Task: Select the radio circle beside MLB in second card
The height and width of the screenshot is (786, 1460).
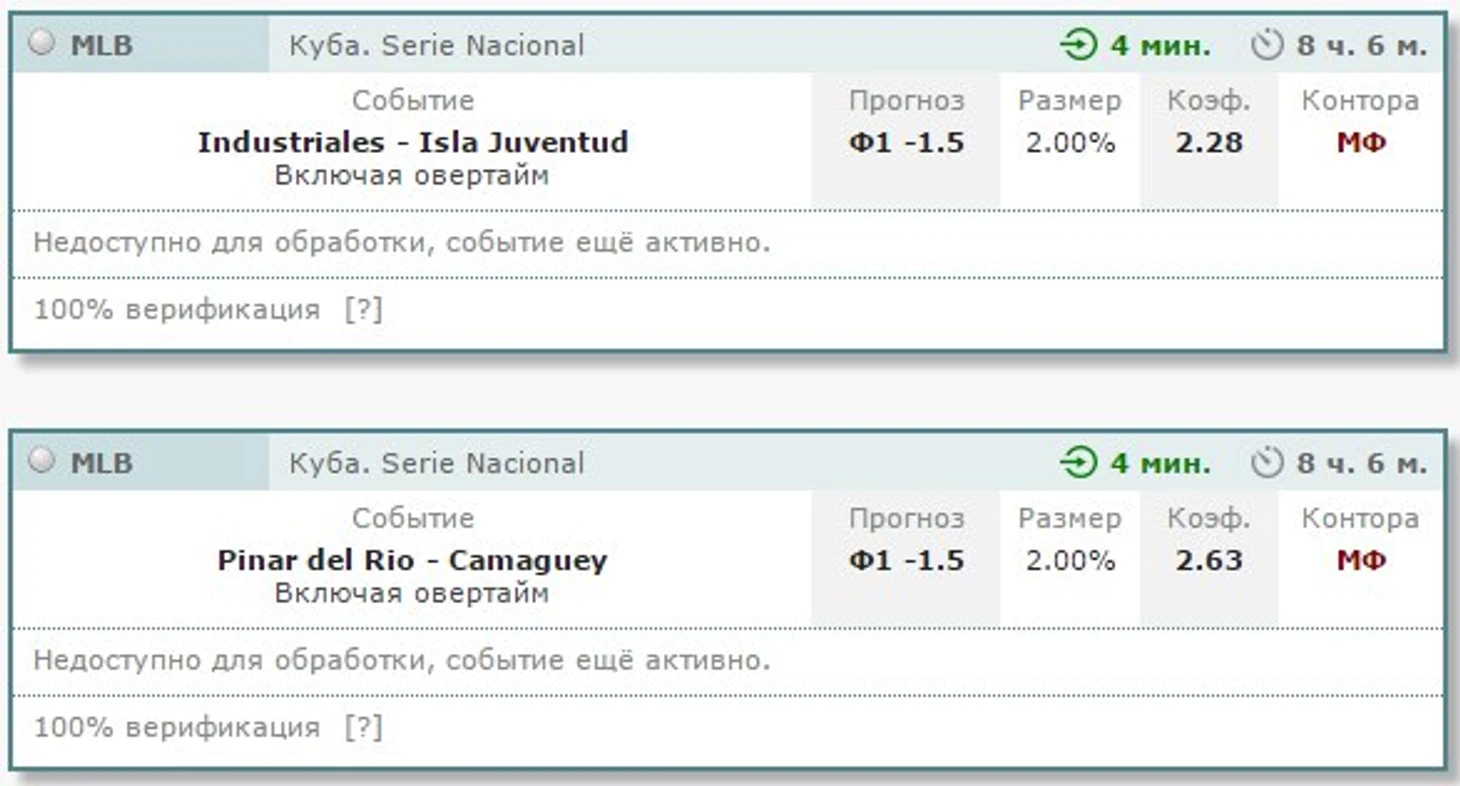Action: tap(41, 461)
